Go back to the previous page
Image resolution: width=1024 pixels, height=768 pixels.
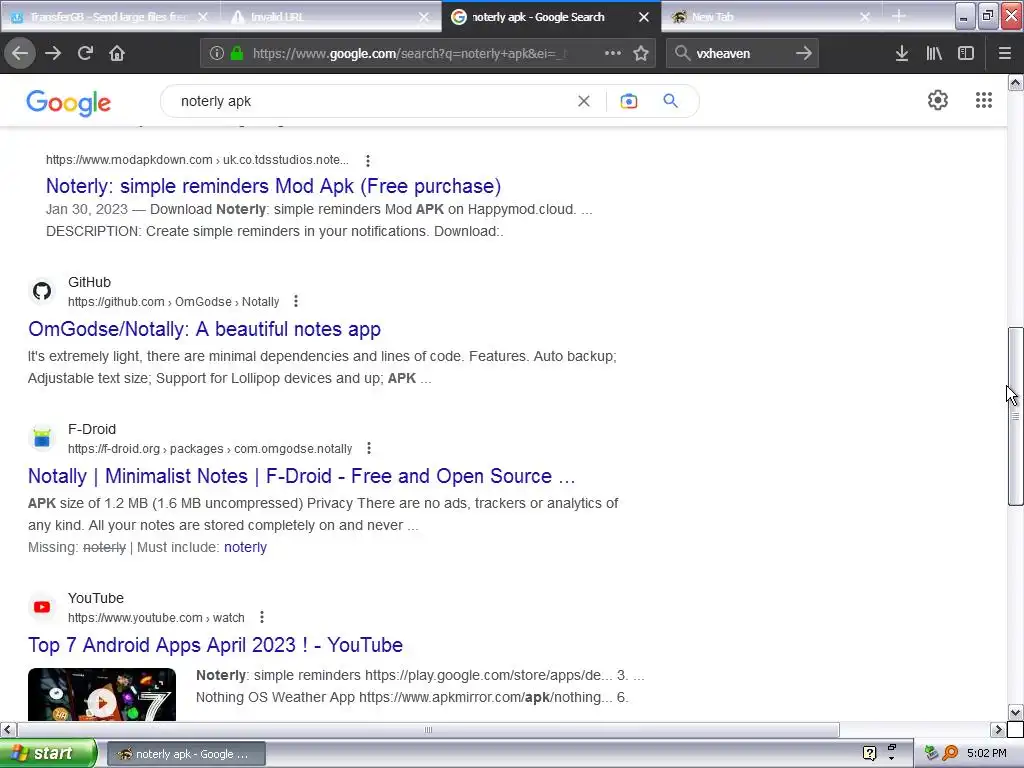click(20, 53)
